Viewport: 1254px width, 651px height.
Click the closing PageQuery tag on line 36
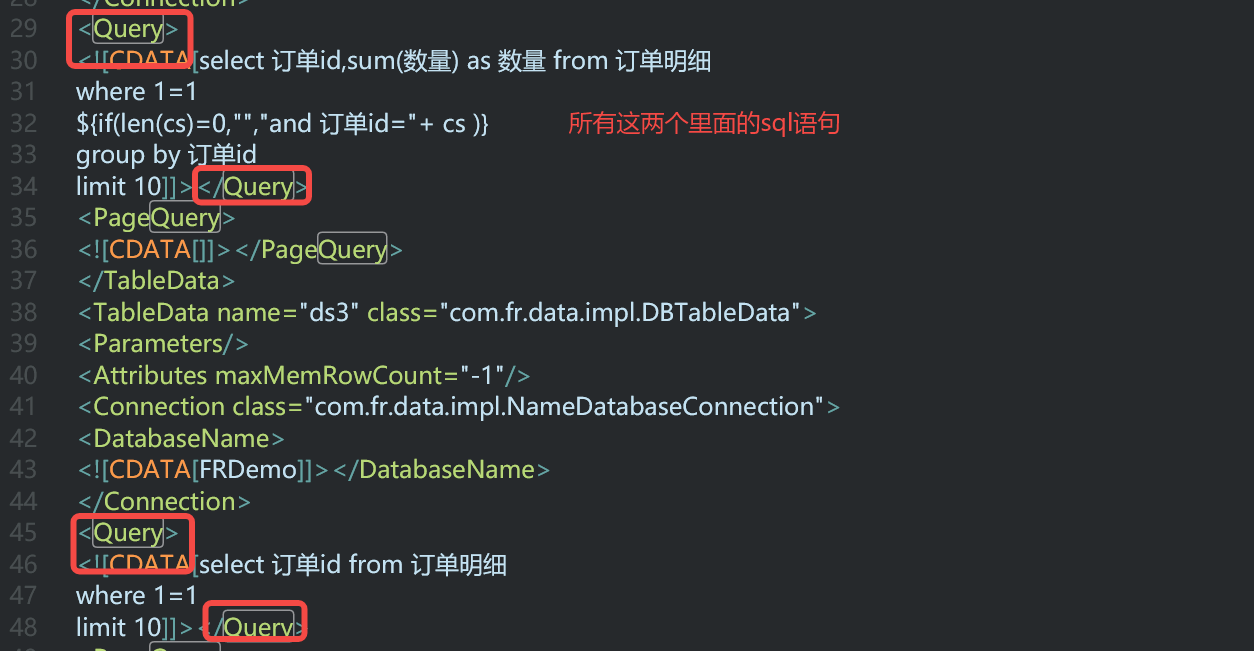tap(318, 249)
